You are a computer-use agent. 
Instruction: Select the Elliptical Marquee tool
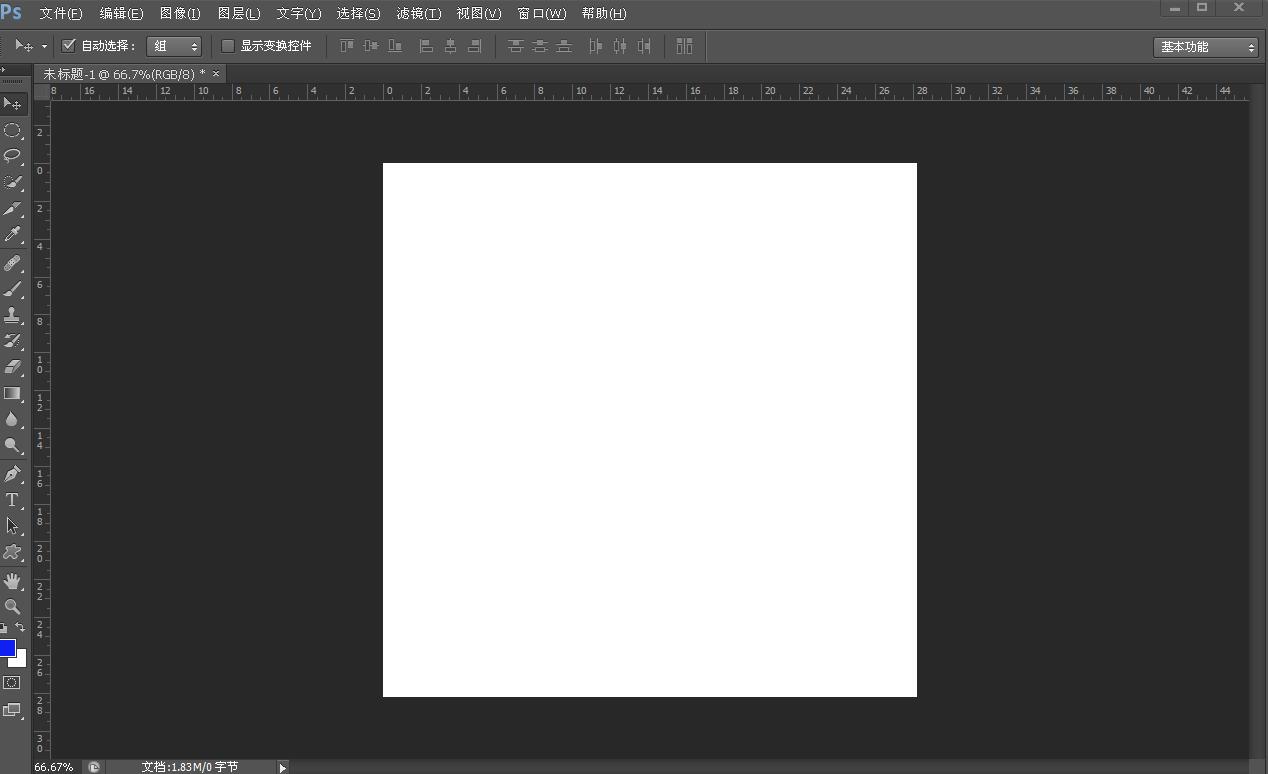click(13, 130)
